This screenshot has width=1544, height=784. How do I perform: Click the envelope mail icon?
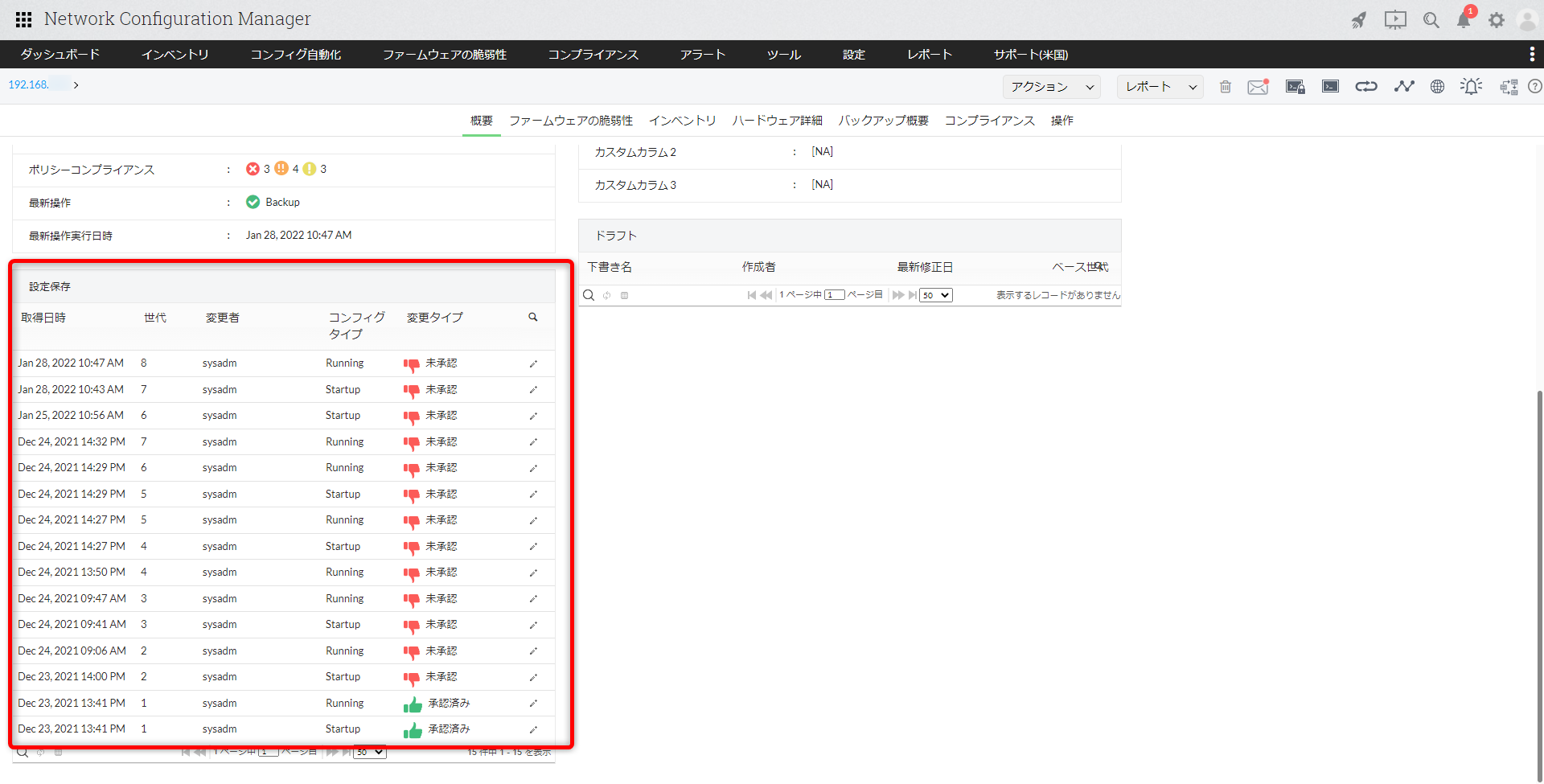coord(1259,87)
